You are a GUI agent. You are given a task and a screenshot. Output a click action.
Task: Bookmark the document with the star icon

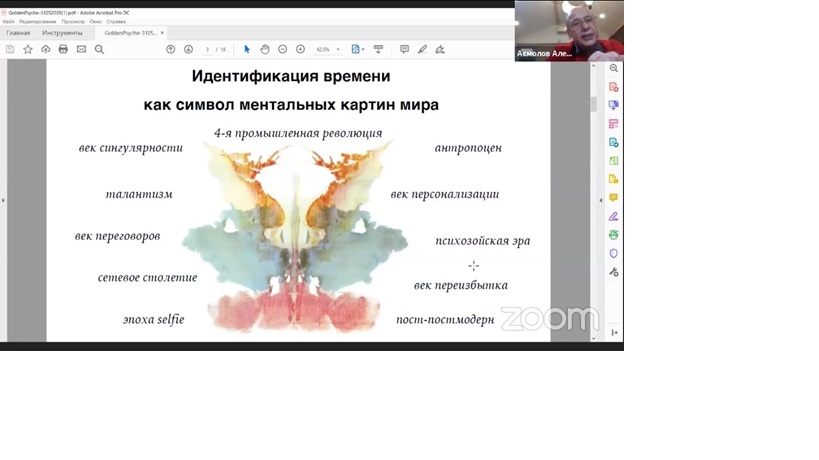27,49
